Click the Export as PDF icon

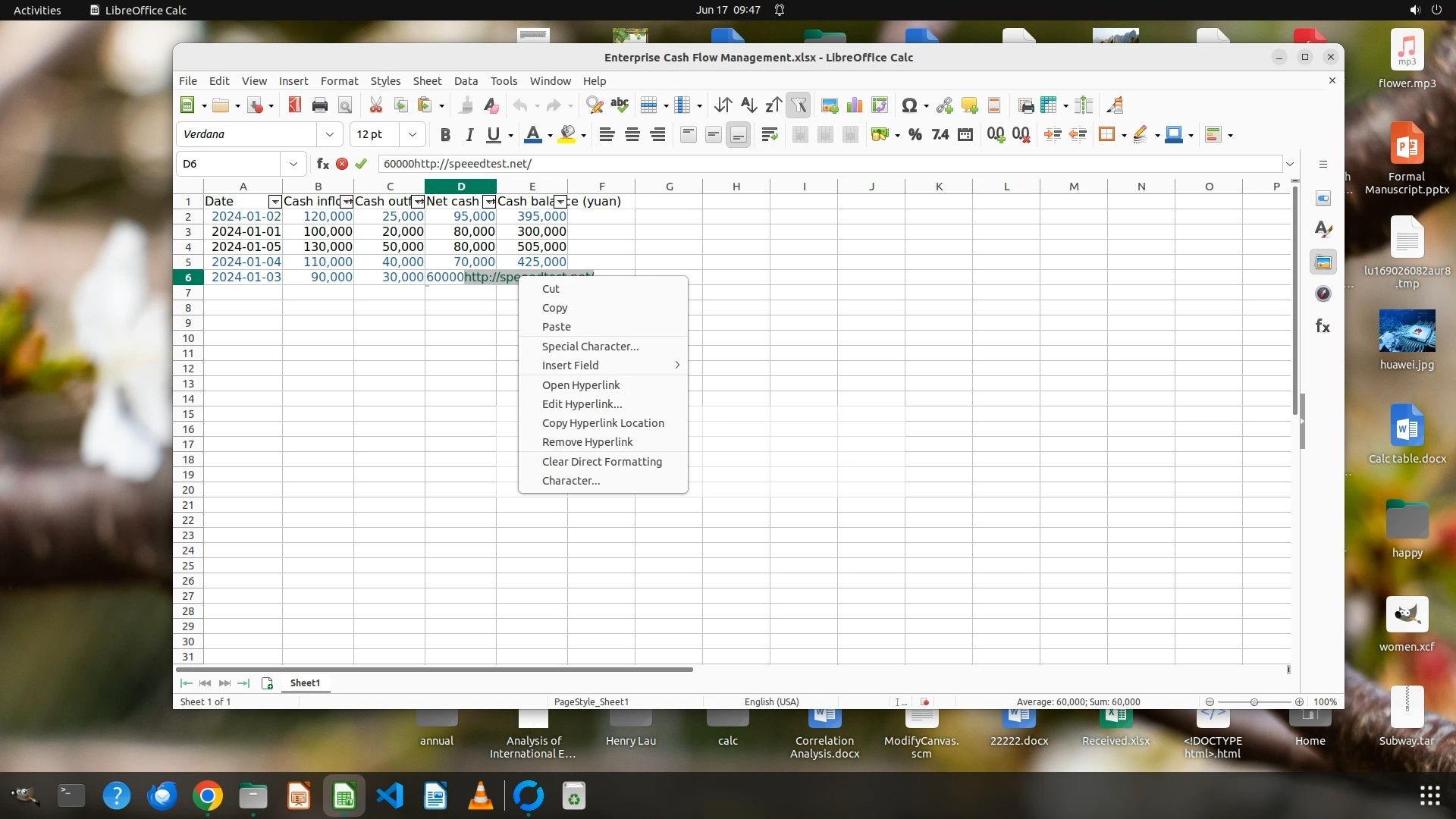[295, 105]
